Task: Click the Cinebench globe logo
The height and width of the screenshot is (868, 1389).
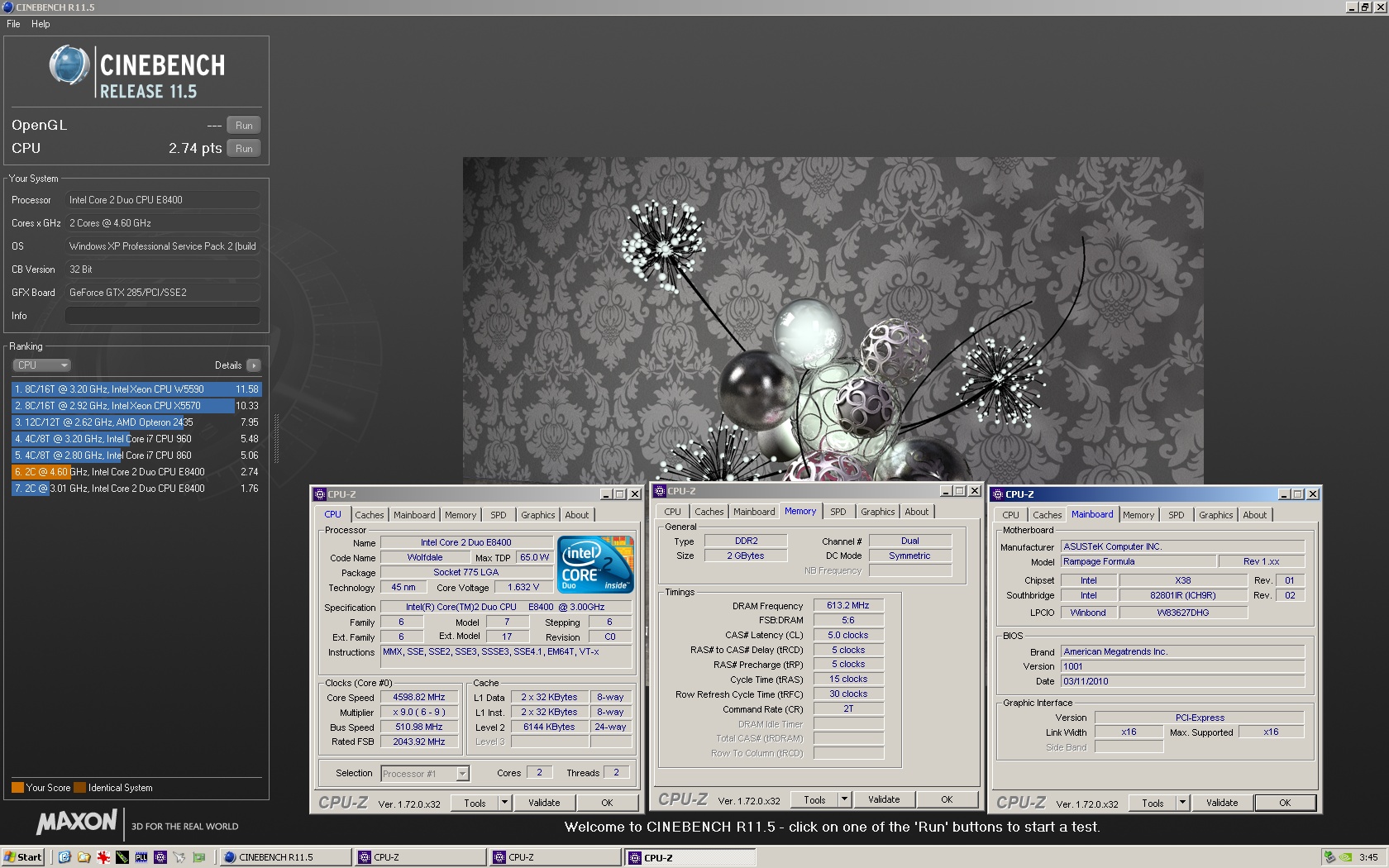Action: click(x=69, y=65)
